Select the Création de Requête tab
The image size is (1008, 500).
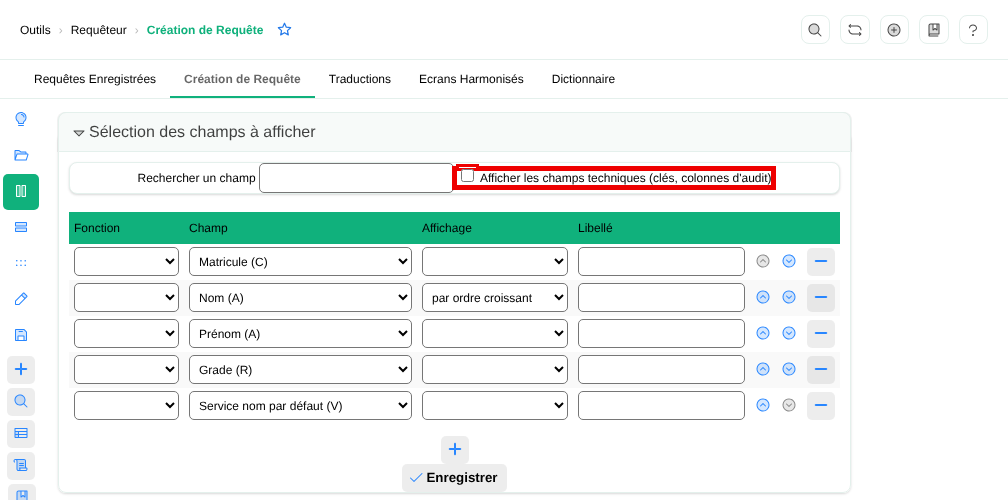tap(242, 79)
